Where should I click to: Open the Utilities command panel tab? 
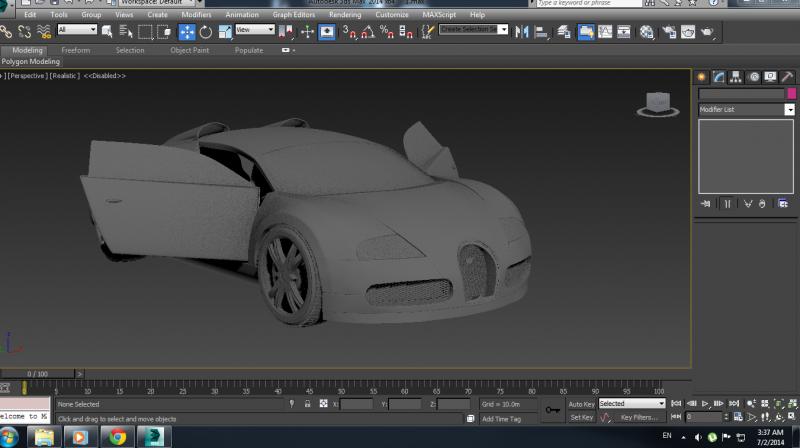[787, 77]
